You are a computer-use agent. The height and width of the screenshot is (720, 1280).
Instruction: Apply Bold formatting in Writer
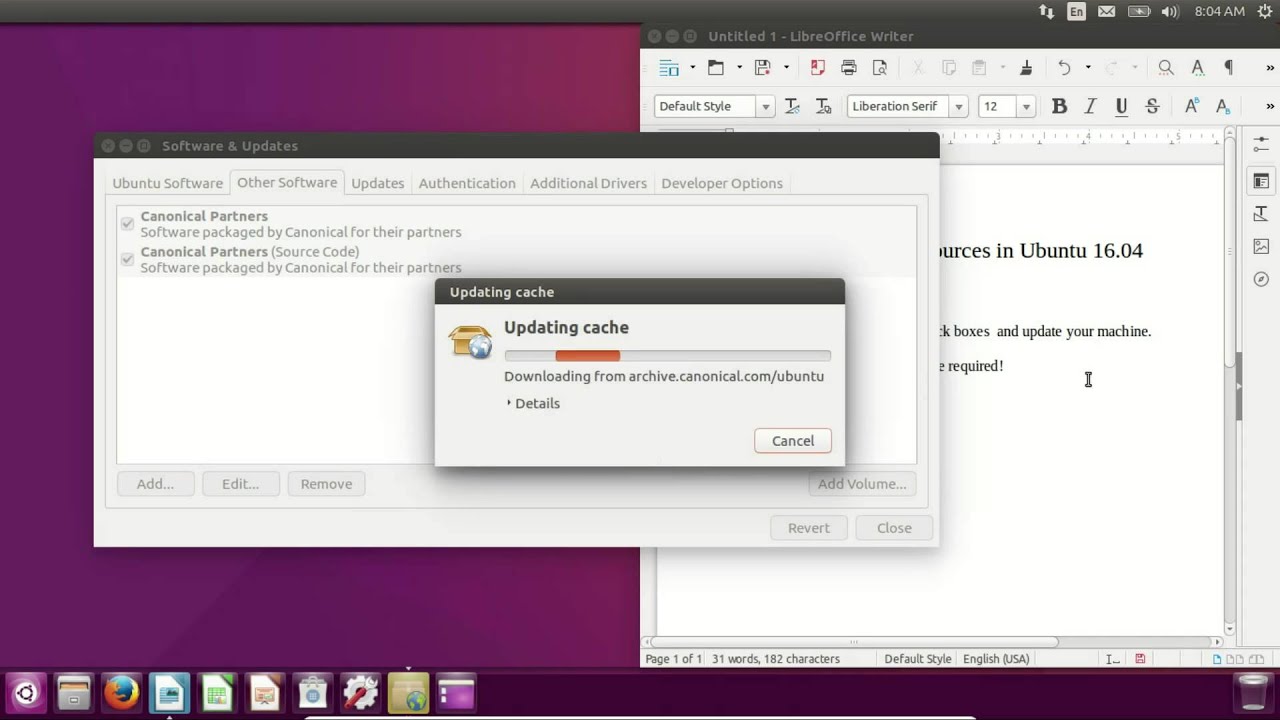coord(1059,106)
